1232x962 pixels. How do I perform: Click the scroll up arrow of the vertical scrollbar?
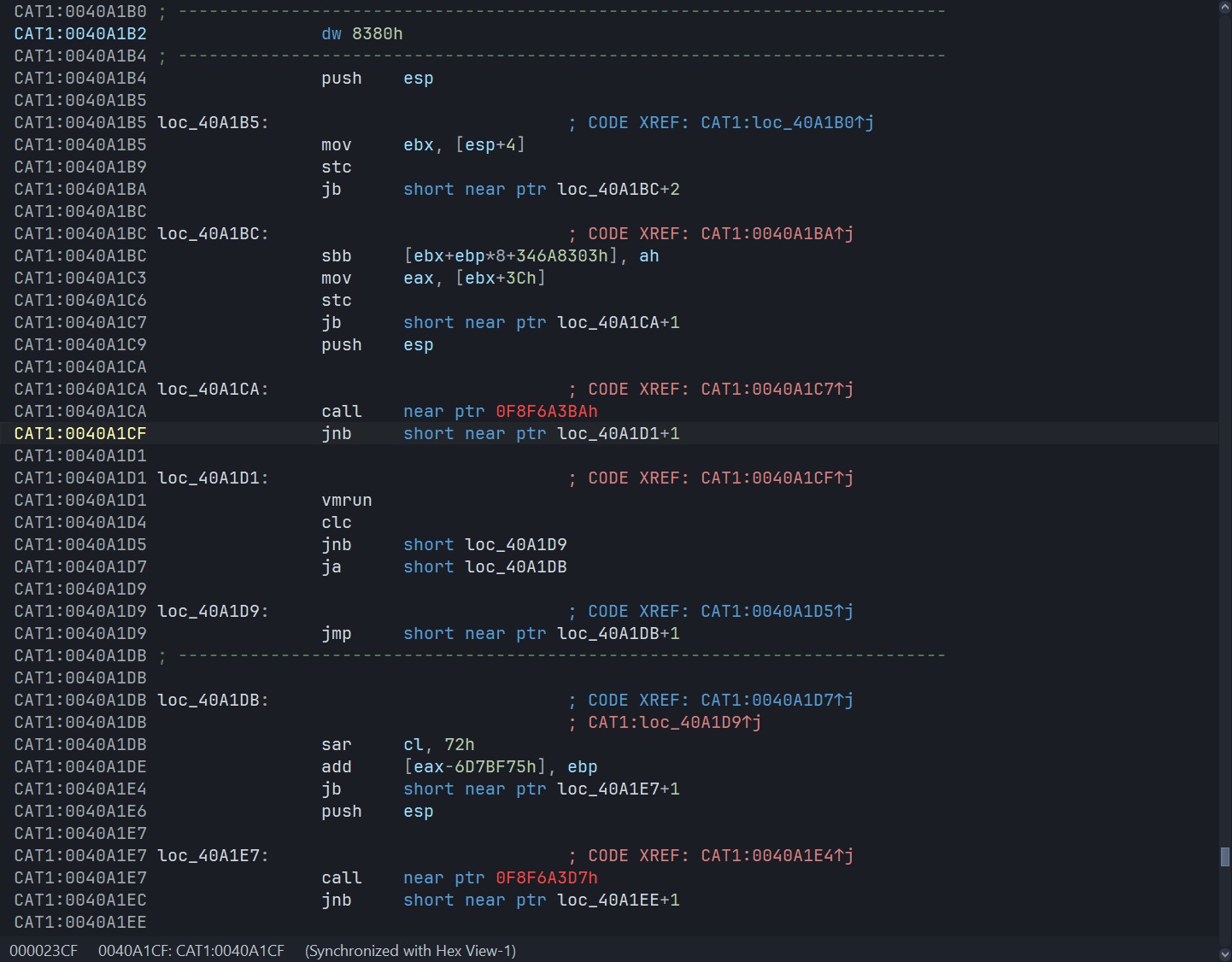(x=1224, y=7)
